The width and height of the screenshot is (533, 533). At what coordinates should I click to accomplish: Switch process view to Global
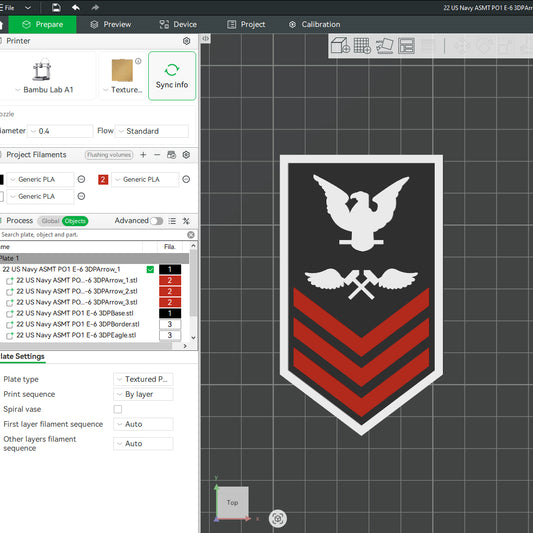50,221
